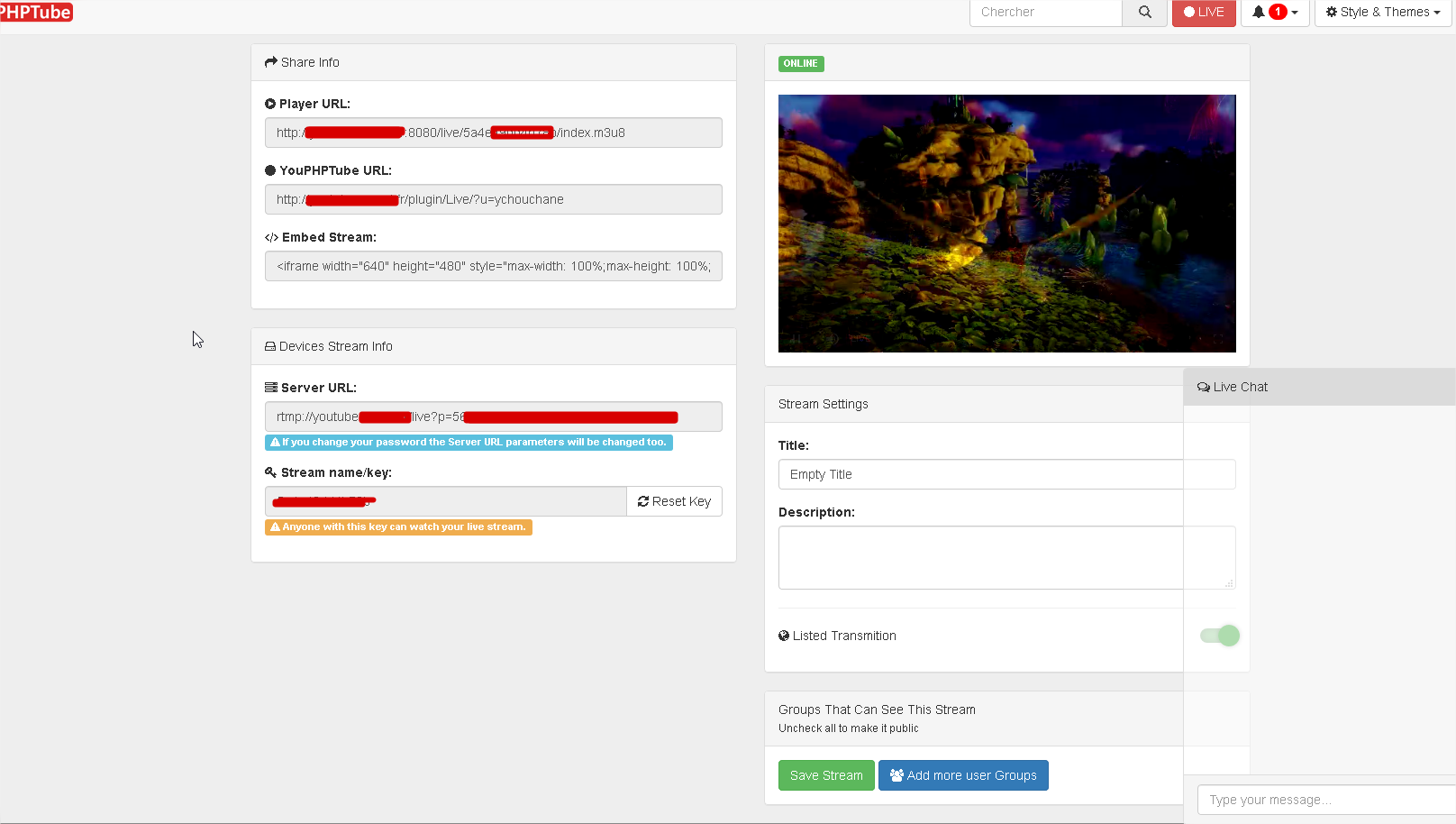Screen dimensions: 1456x824
Task: Open the Style & Themes dropdown
Action: click(1383, 13)
